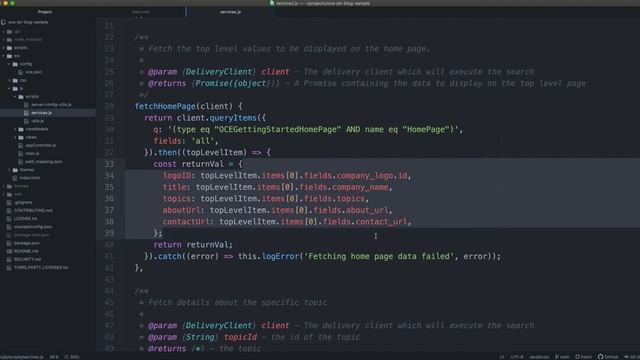Image resolution: width=640 pixels, height=360 pixels.
Task: Expand the top-level scripts folder
Action: pos(4,48)
